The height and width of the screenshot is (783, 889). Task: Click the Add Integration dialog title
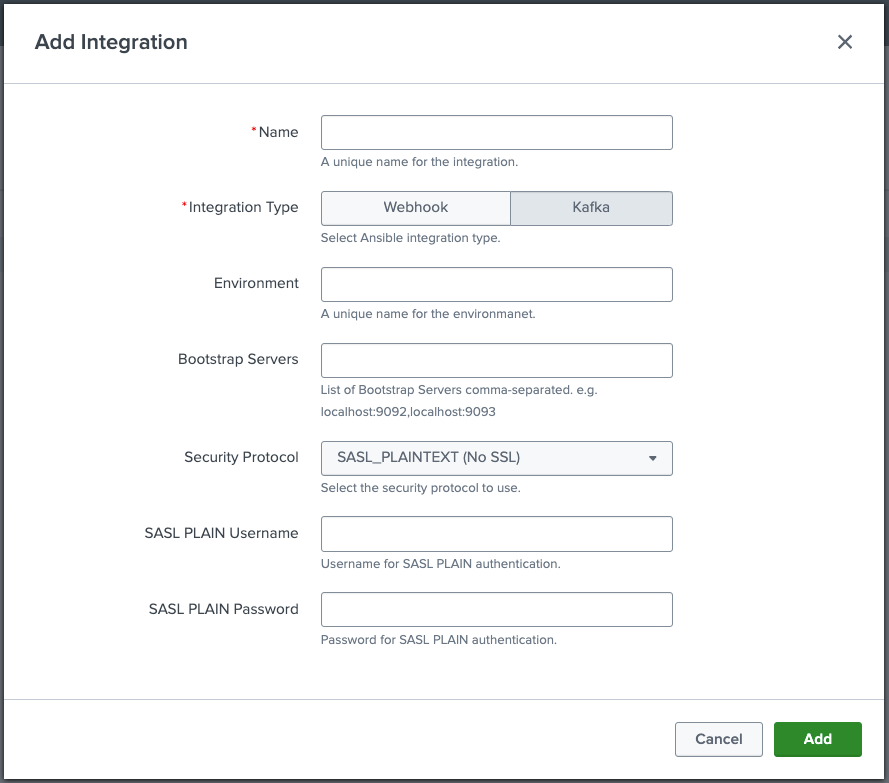pyautogui.click(x=111, y=42)
